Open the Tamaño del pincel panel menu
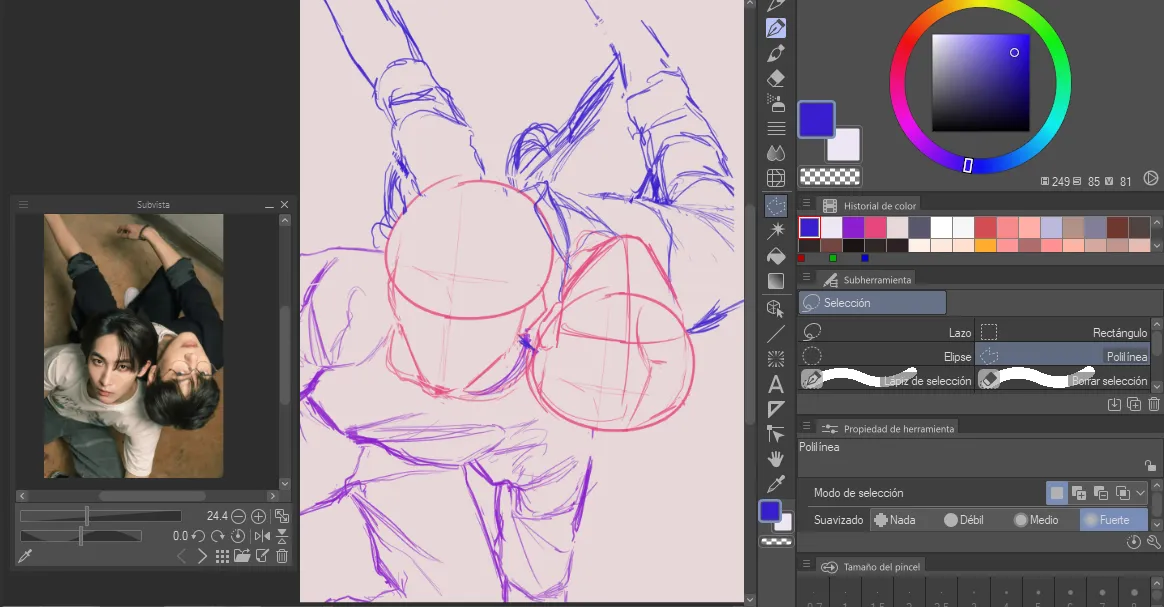The width and height of the screenshot is (1164, 607). (806, 564)
